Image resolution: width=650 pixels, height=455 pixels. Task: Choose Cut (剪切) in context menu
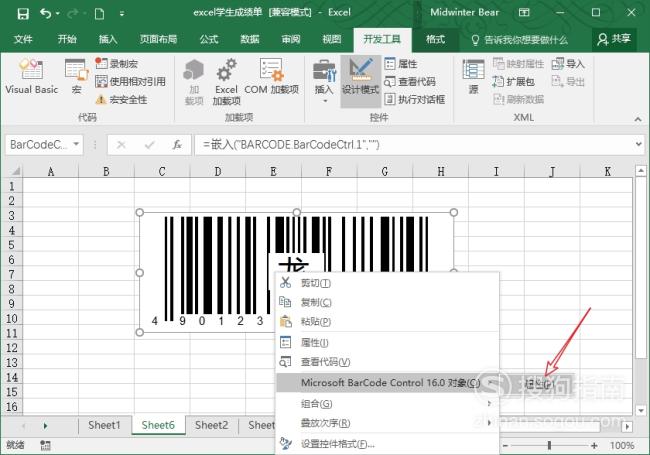point(387,283)
